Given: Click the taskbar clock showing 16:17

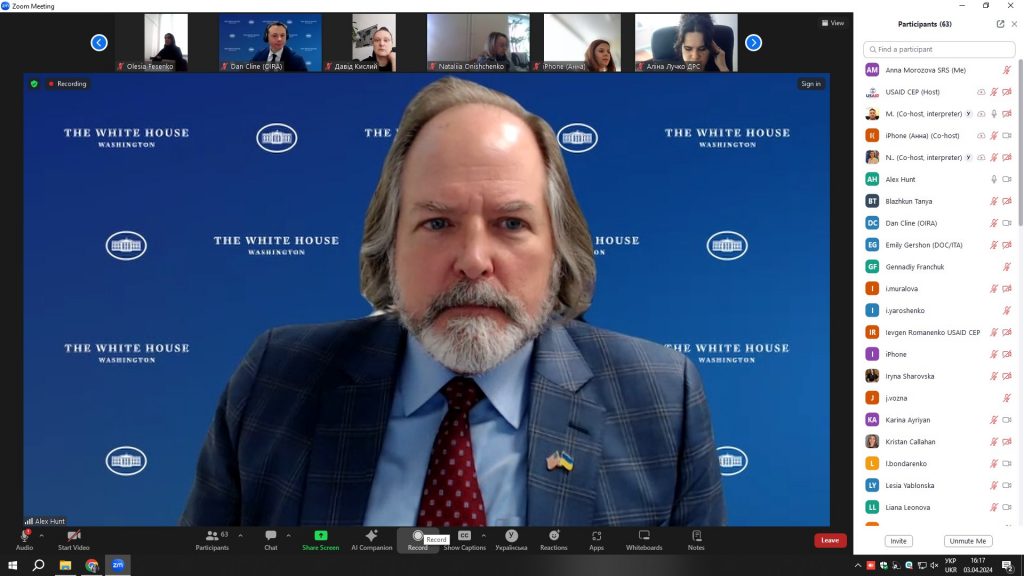Looking at the screenshot, I should tap(978, 566).
